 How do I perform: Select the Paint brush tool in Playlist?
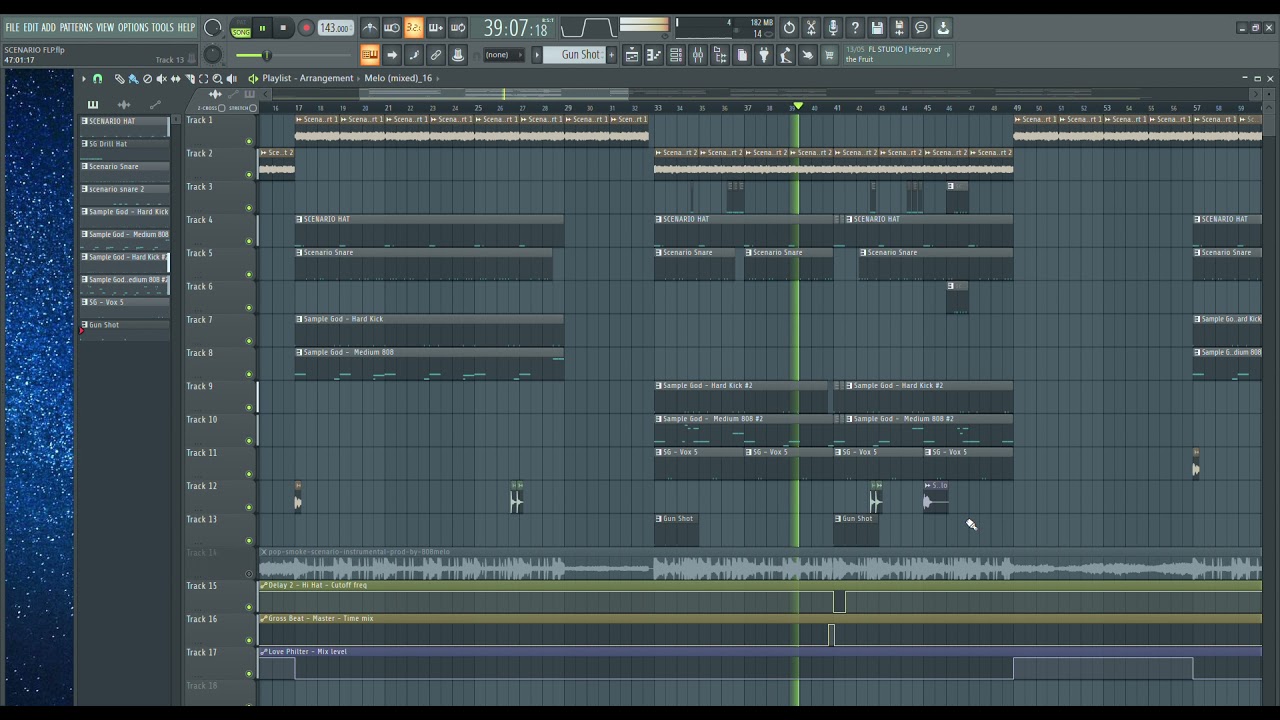point(133,78)
